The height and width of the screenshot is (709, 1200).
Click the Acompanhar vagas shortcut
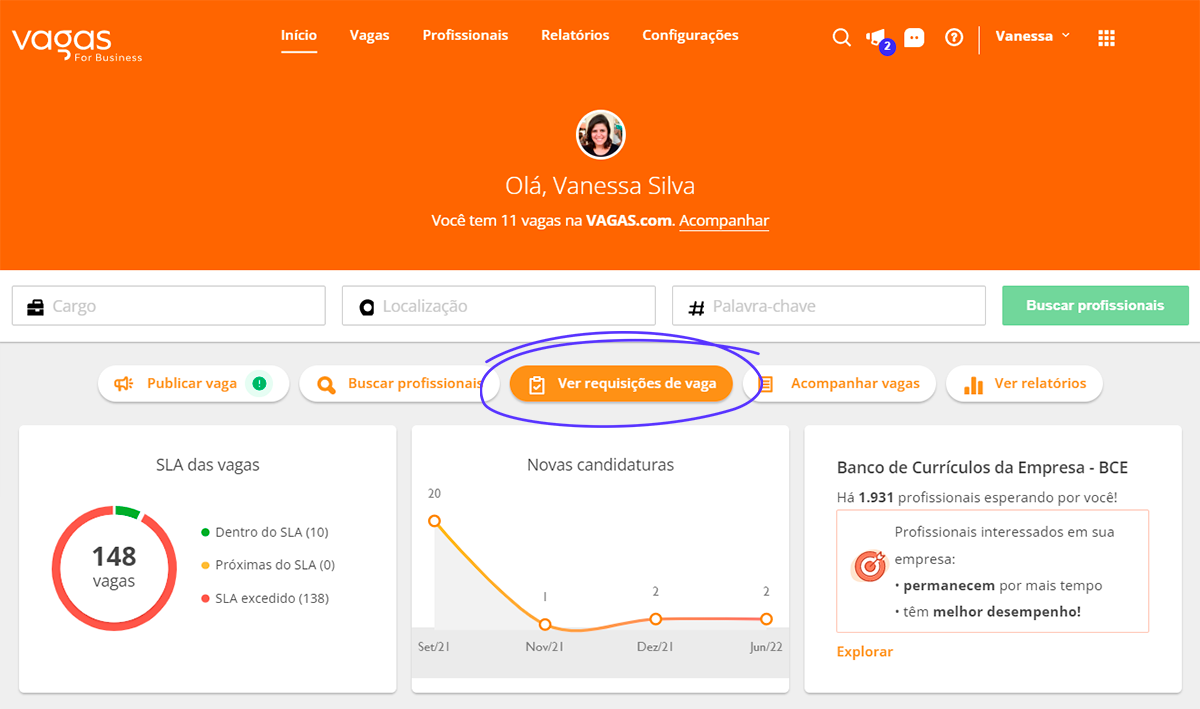click(x=840, y=383)
